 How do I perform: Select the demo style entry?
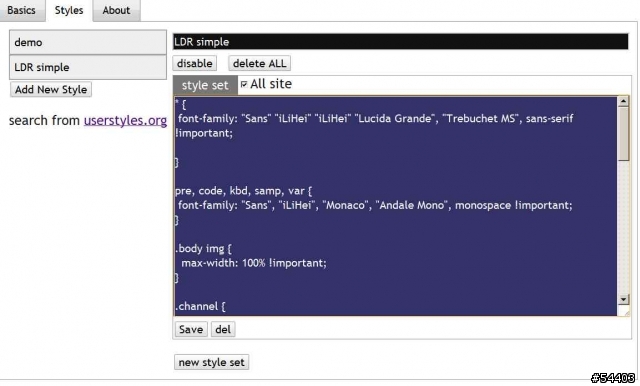click(x=88, y=42)
